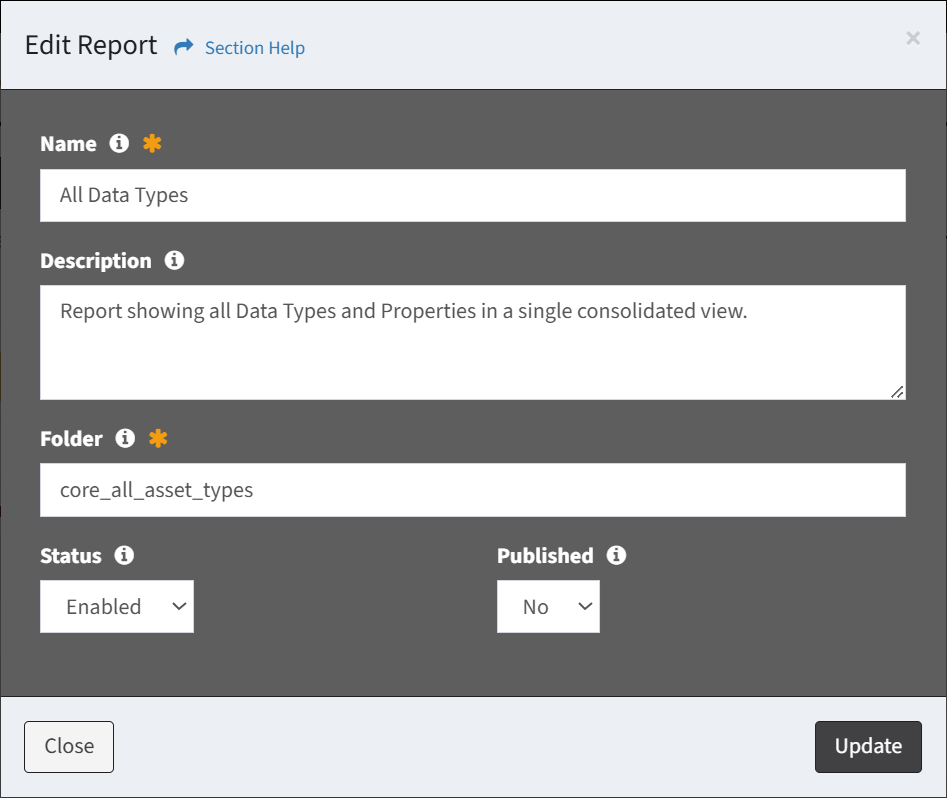947x798 pixels.
Task: Click the Status info icon
Action: pyautogui.click(x=124, y=555)
